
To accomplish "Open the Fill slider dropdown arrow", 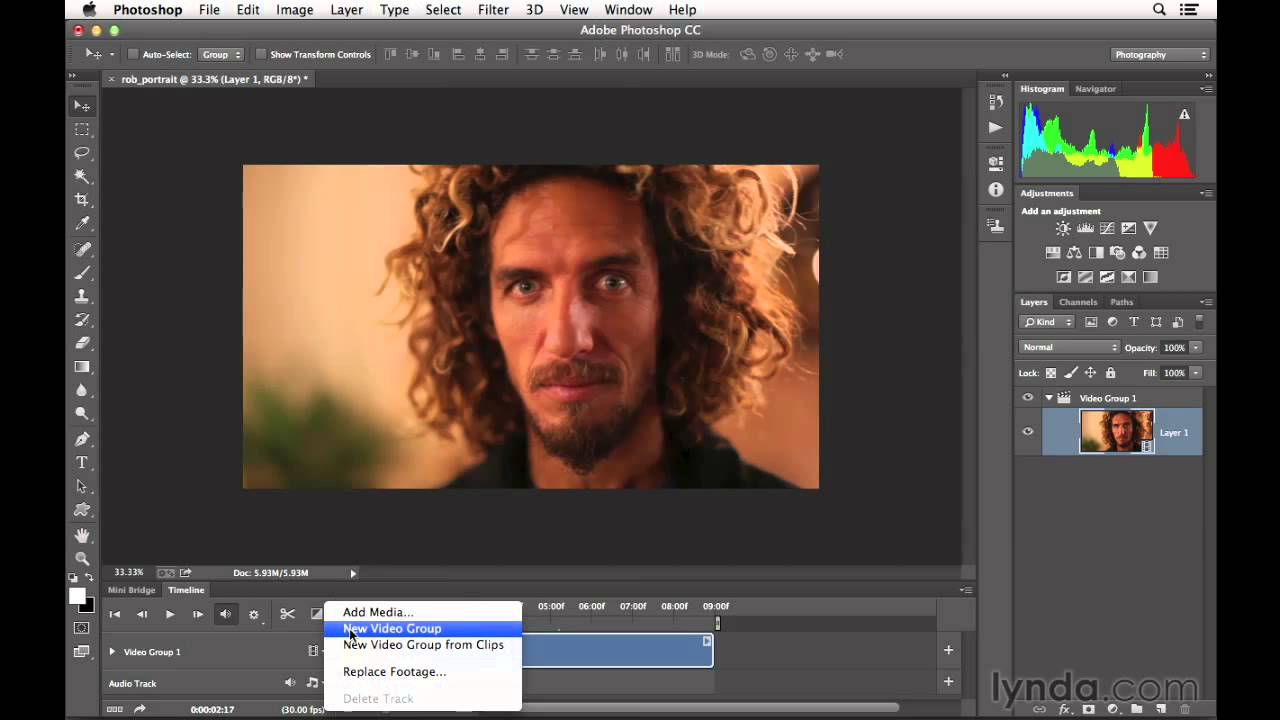I will coord(1195,373).
